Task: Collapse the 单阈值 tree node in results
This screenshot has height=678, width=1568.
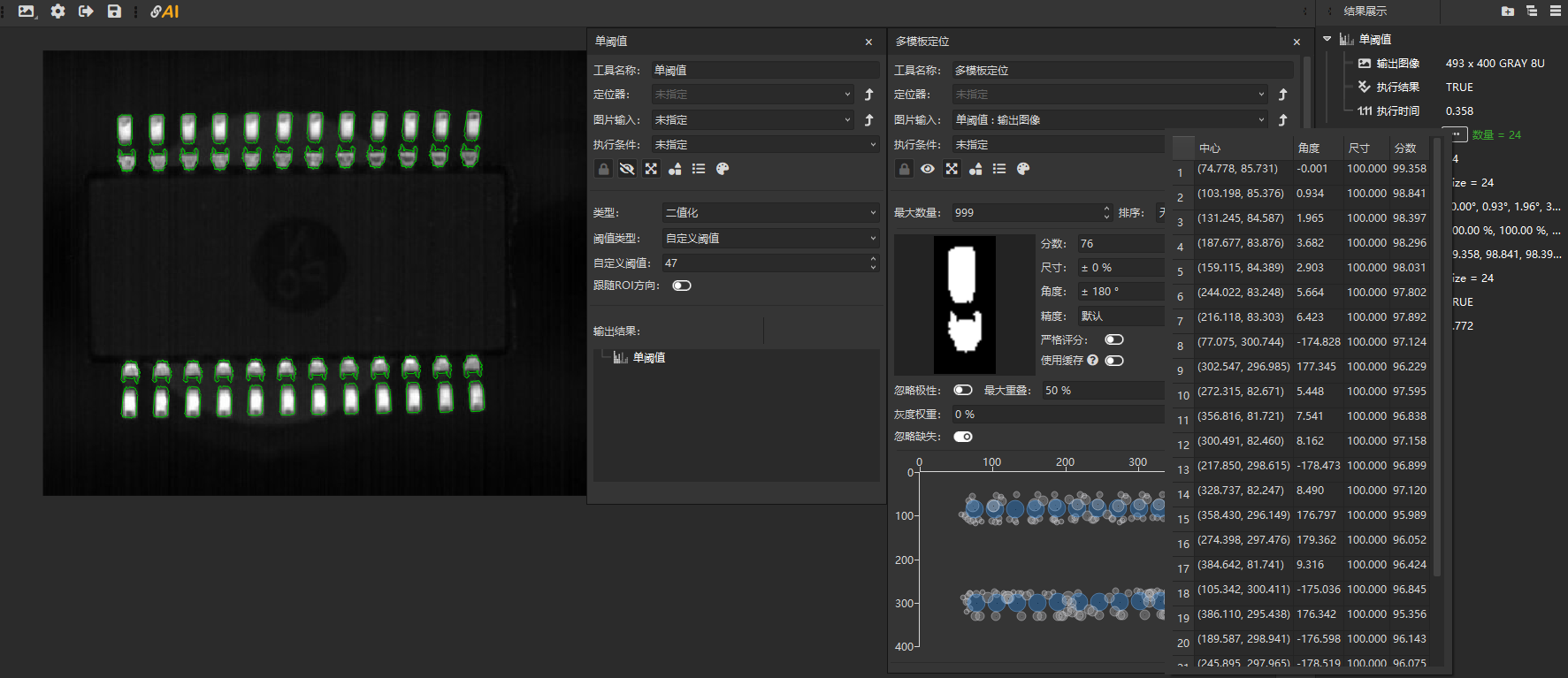Action: pos(1327,39)
